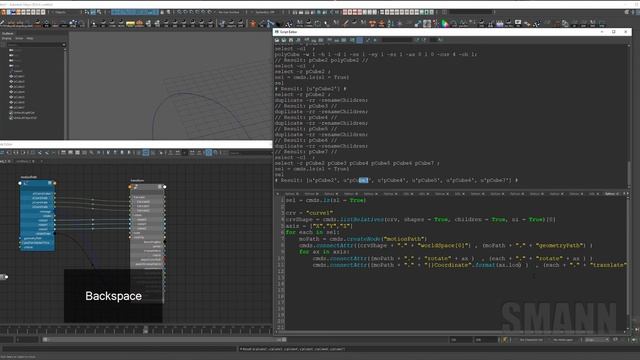Select curve1 in the Outliner

click(x=17, y=71)
